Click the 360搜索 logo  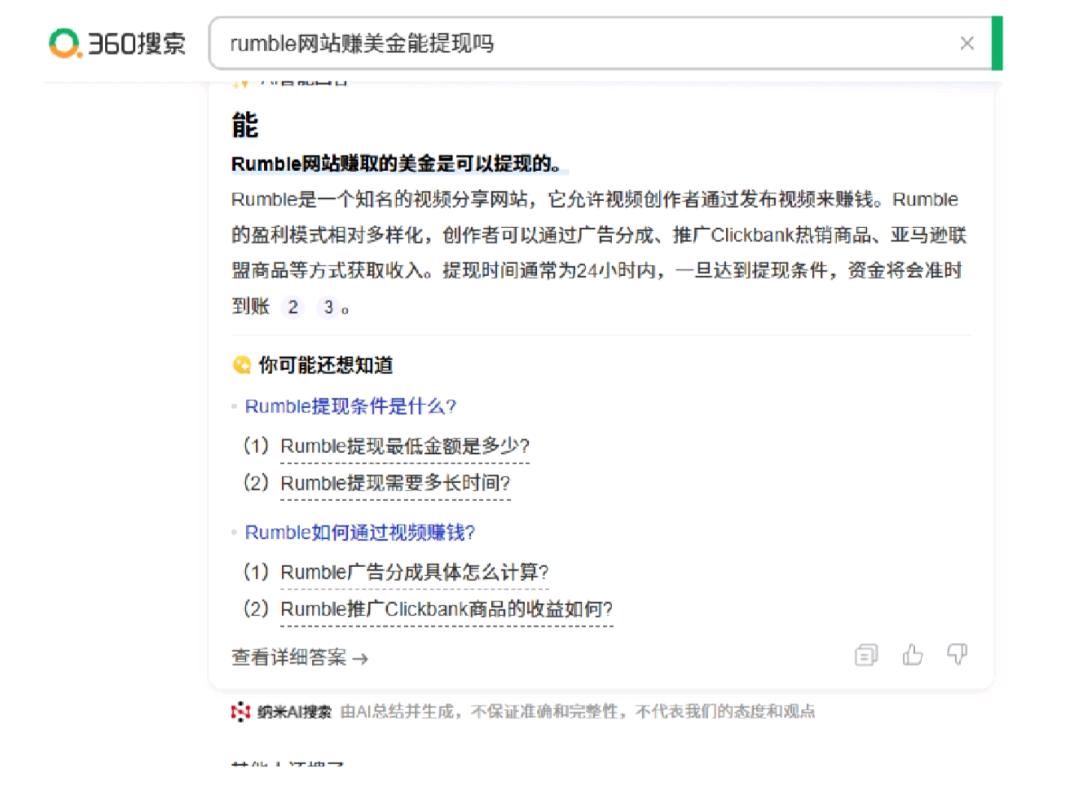coord(117,43)
